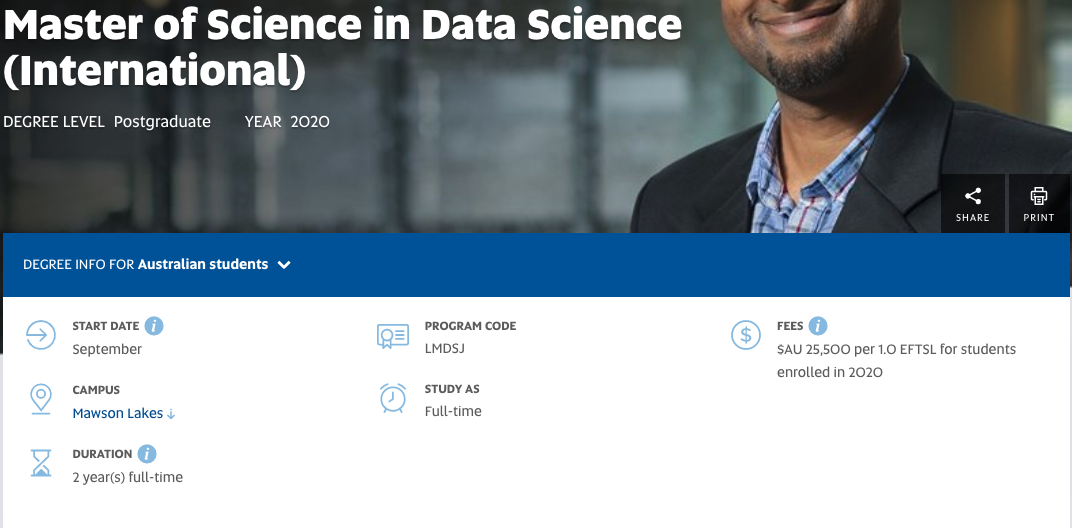Click the Campus location pin icon

click(41, 399)
